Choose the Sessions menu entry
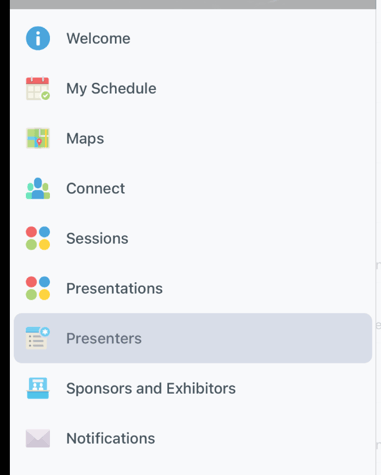This screenshot has height=475, width=381. pos(97,238)
